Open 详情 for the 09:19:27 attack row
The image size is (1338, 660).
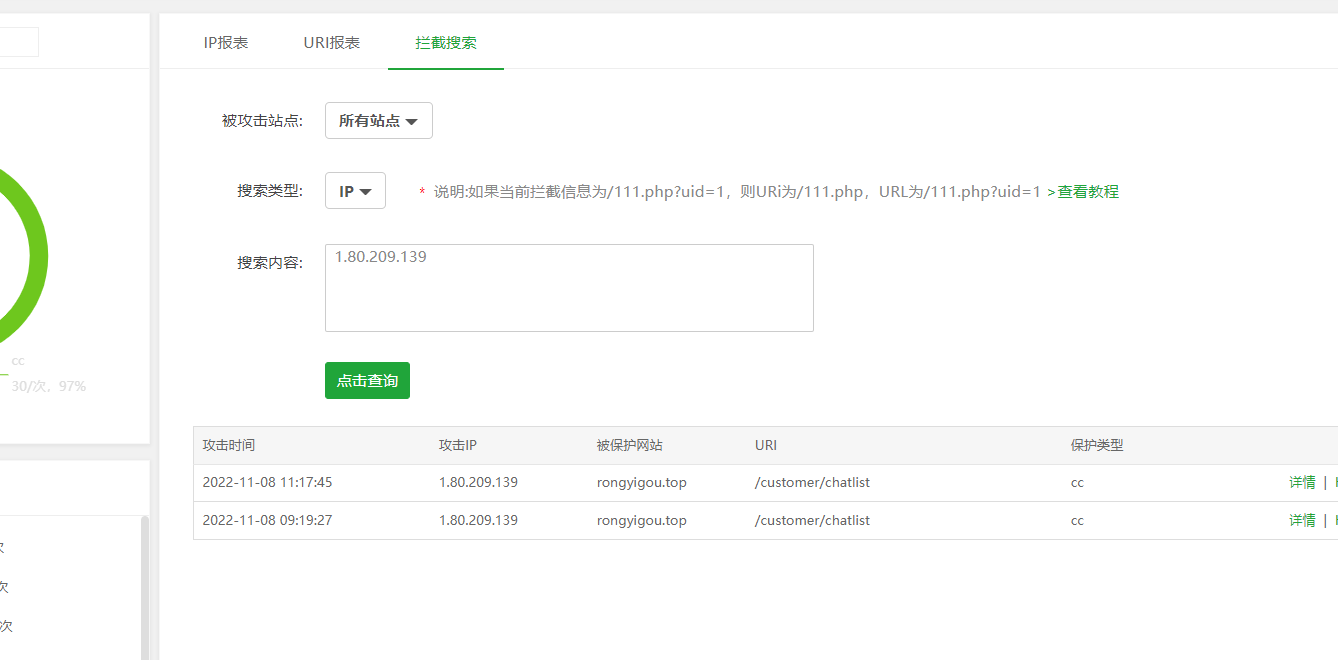tap(1302, 520)
